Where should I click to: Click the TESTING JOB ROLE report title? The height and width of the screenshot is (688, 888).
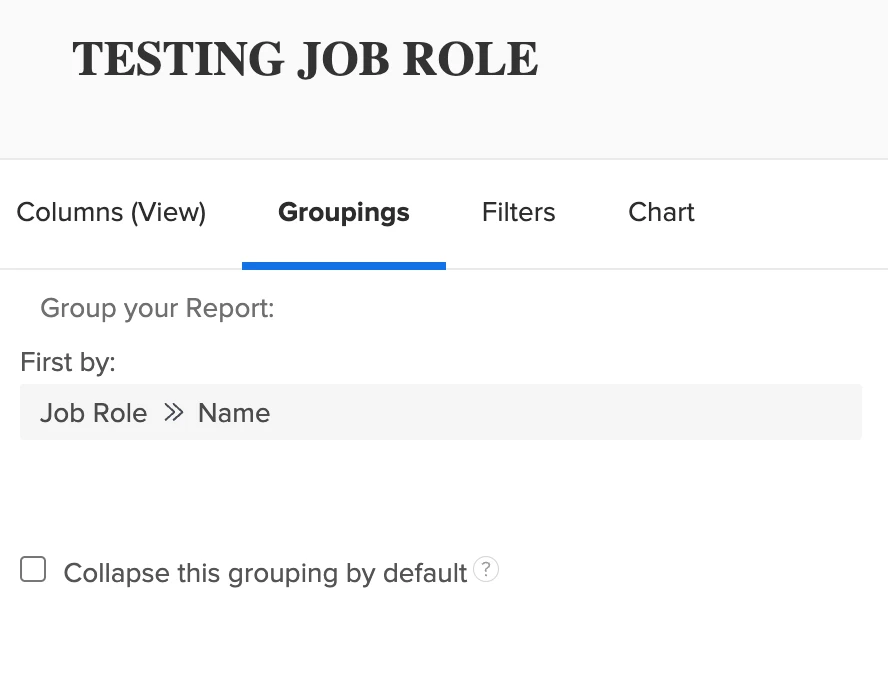pyautogui.click(x=305, y=59)
